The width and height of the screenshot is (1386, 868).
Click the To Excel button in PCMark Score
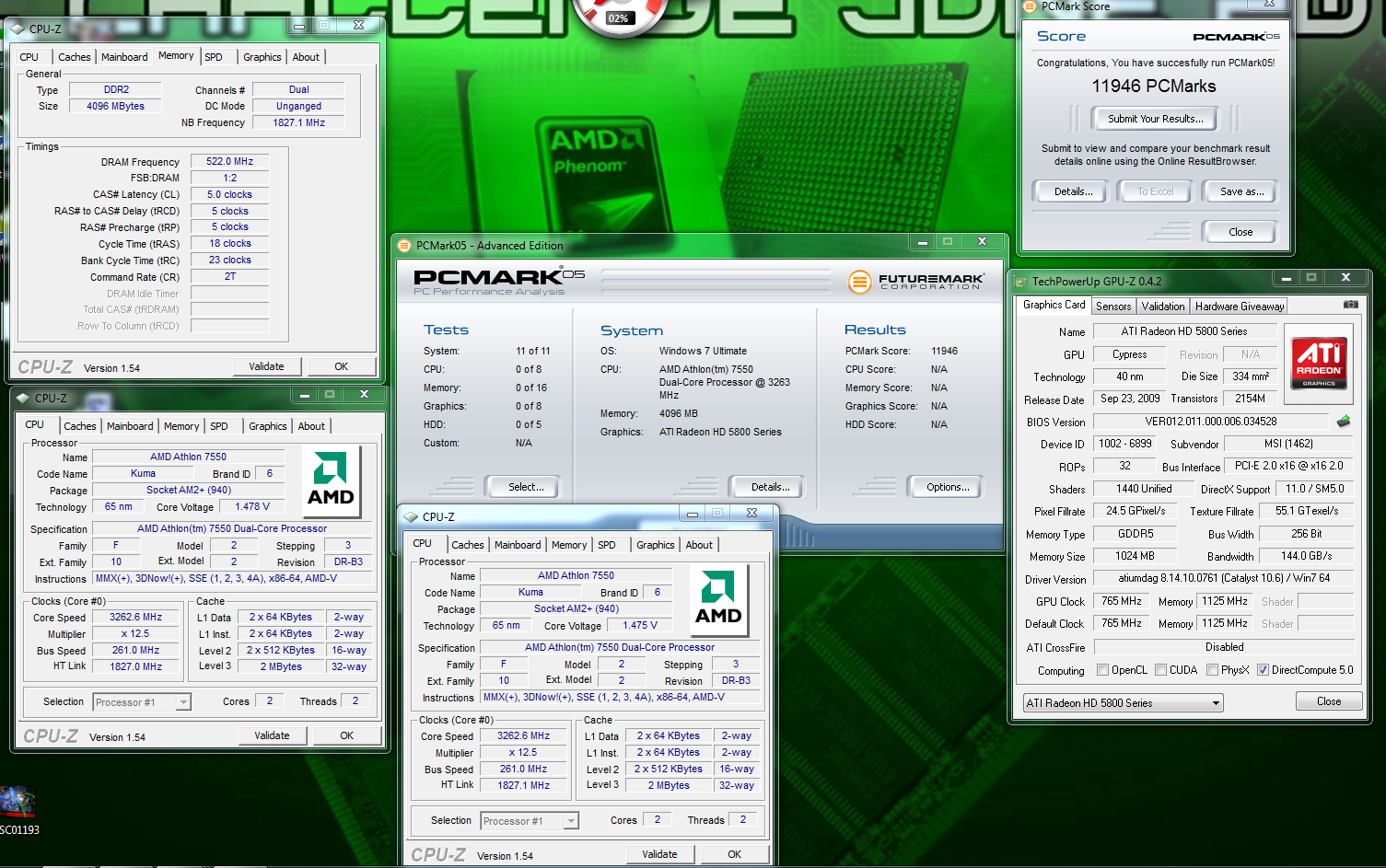[x=1155, y=191]
